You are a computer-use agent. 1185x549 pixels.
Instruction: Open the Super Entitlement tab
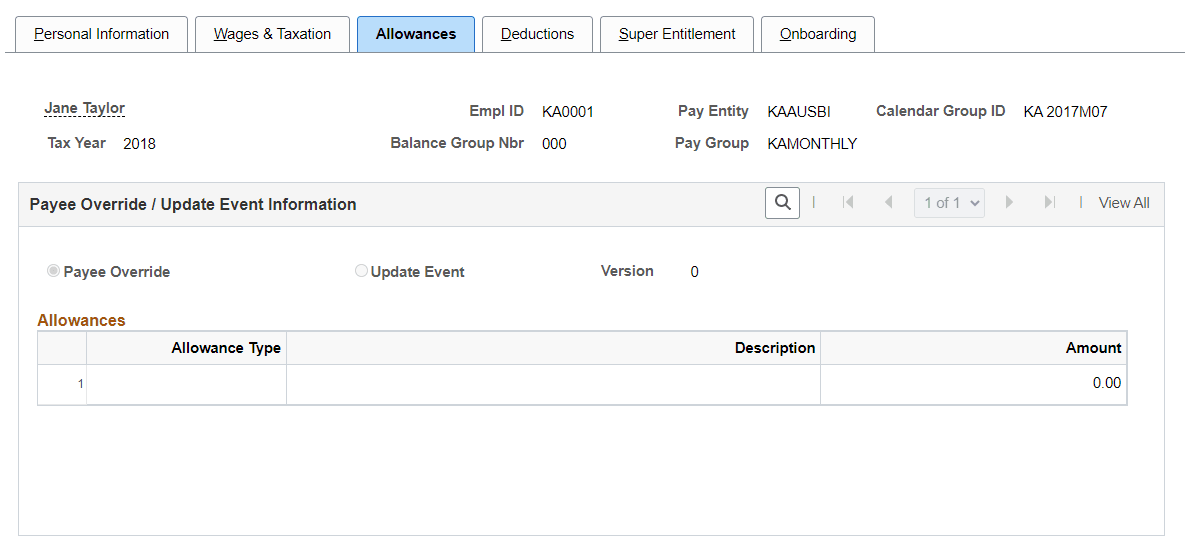pos(676,34)
